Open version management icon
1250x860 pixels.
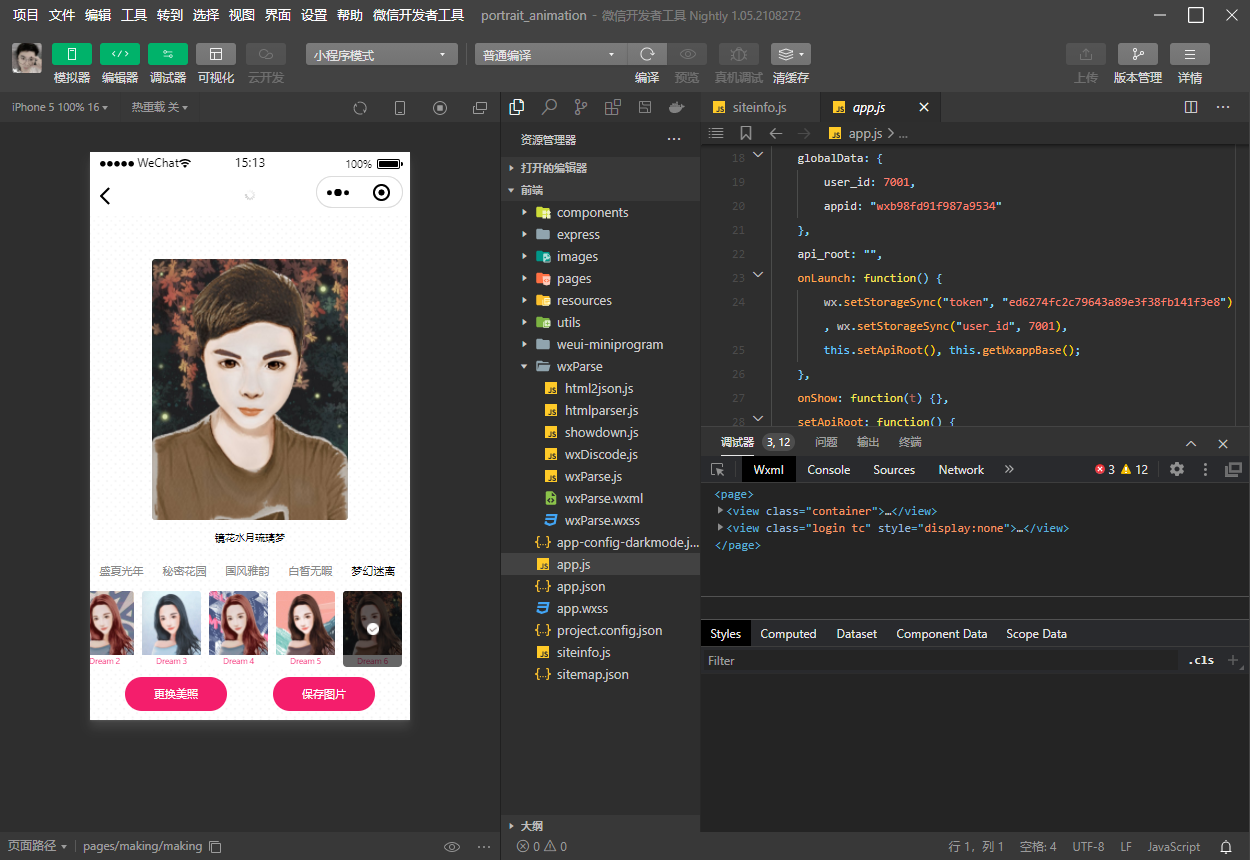click(1137, 54)
